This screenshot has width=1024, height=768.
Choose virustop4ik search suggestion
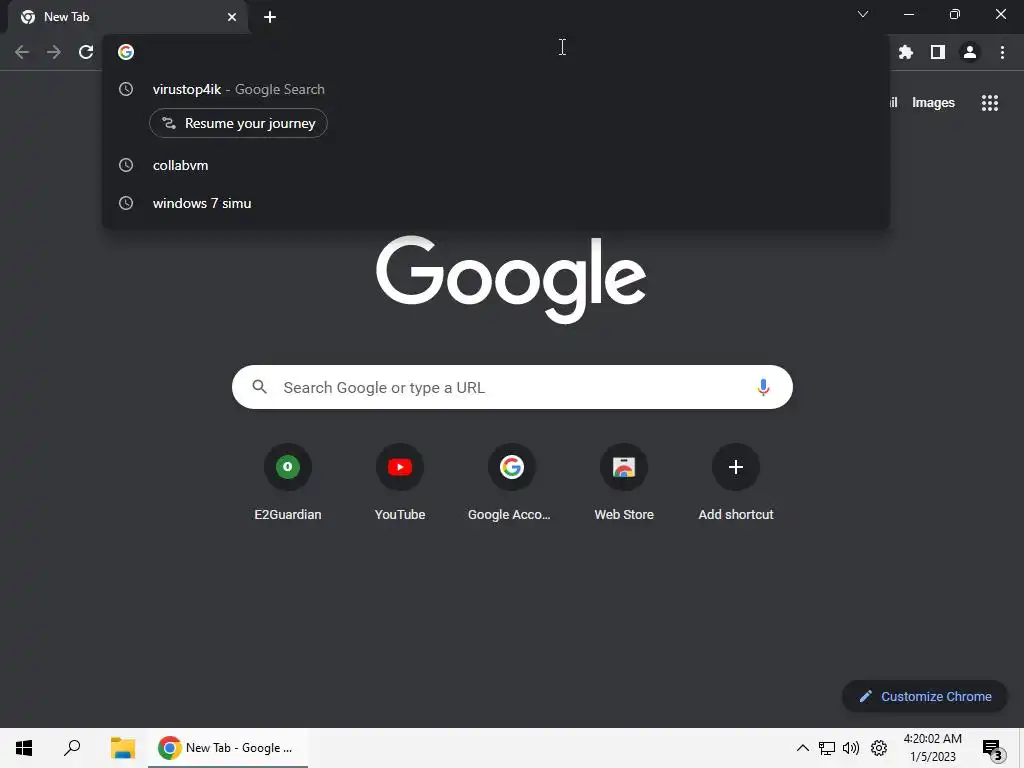pos(496,89)
